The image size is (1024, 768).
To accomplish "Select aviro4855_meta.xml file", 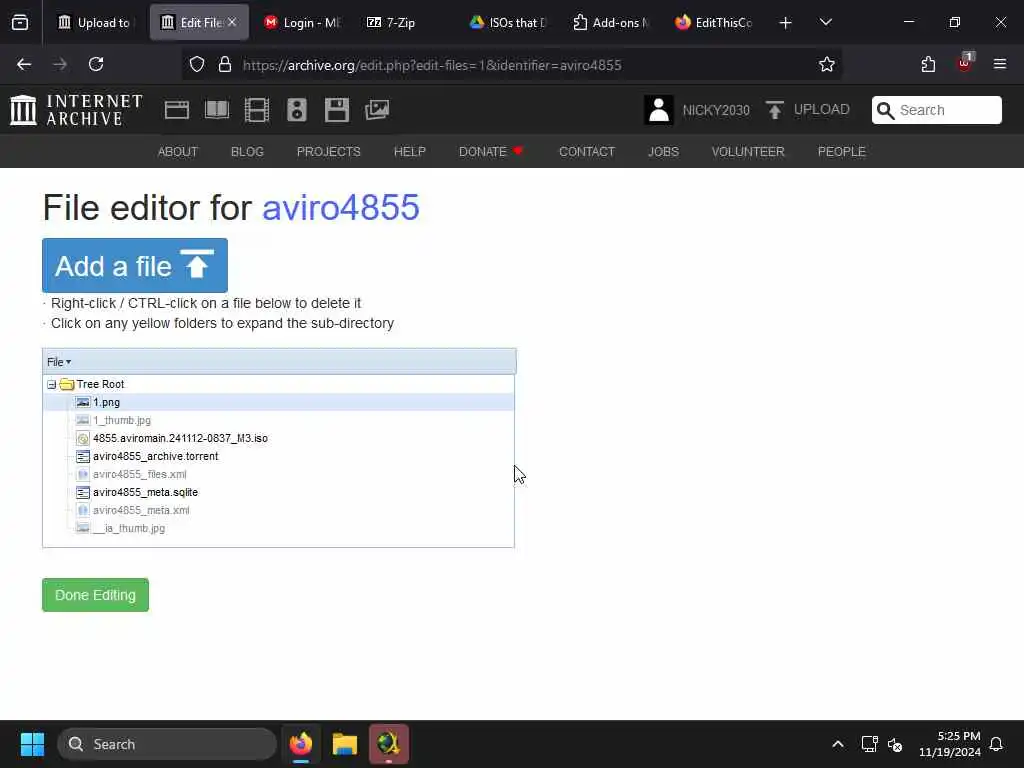I will point(141,510).
